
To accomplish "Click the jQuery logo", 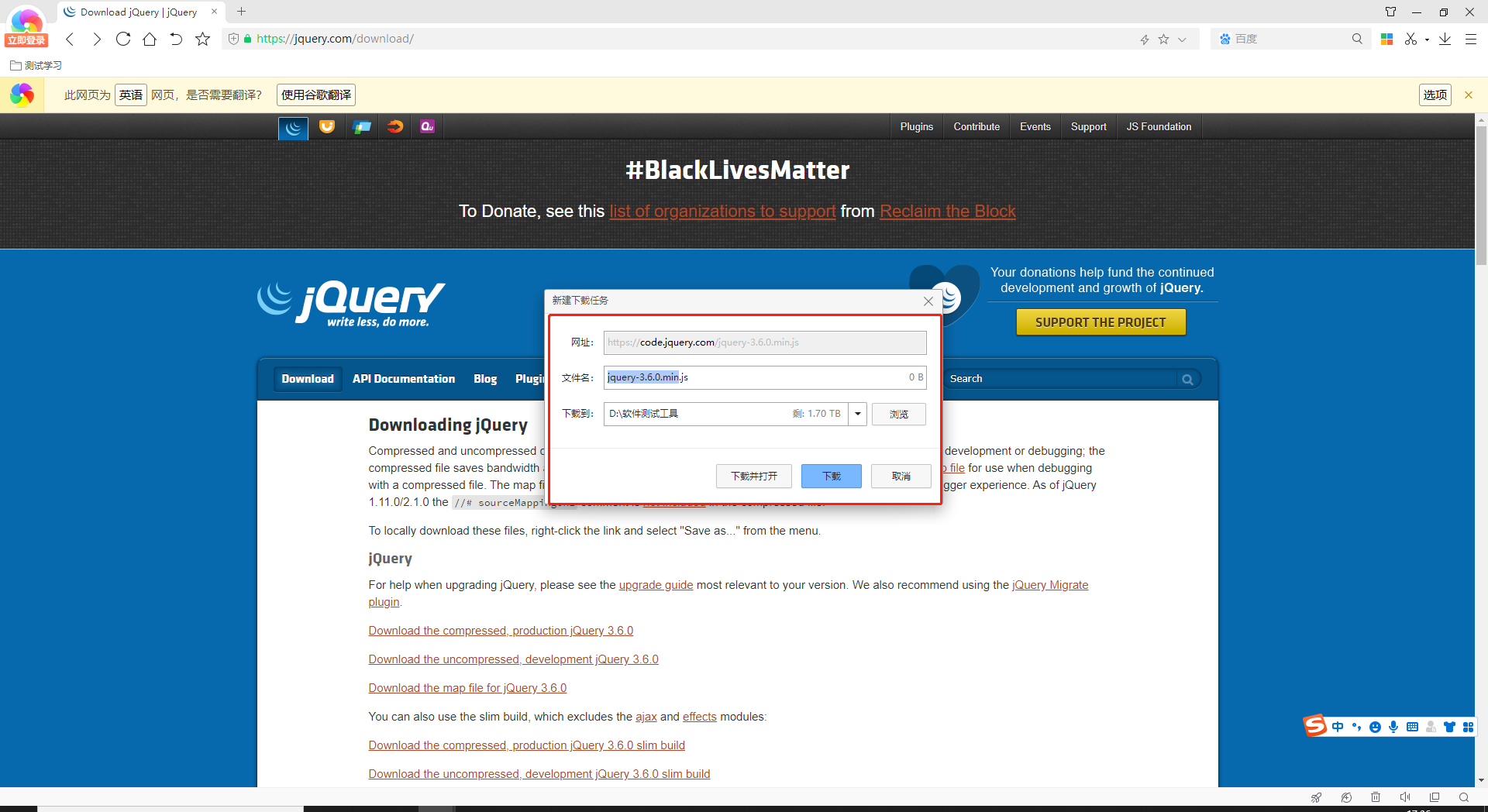I will (352, 304).
